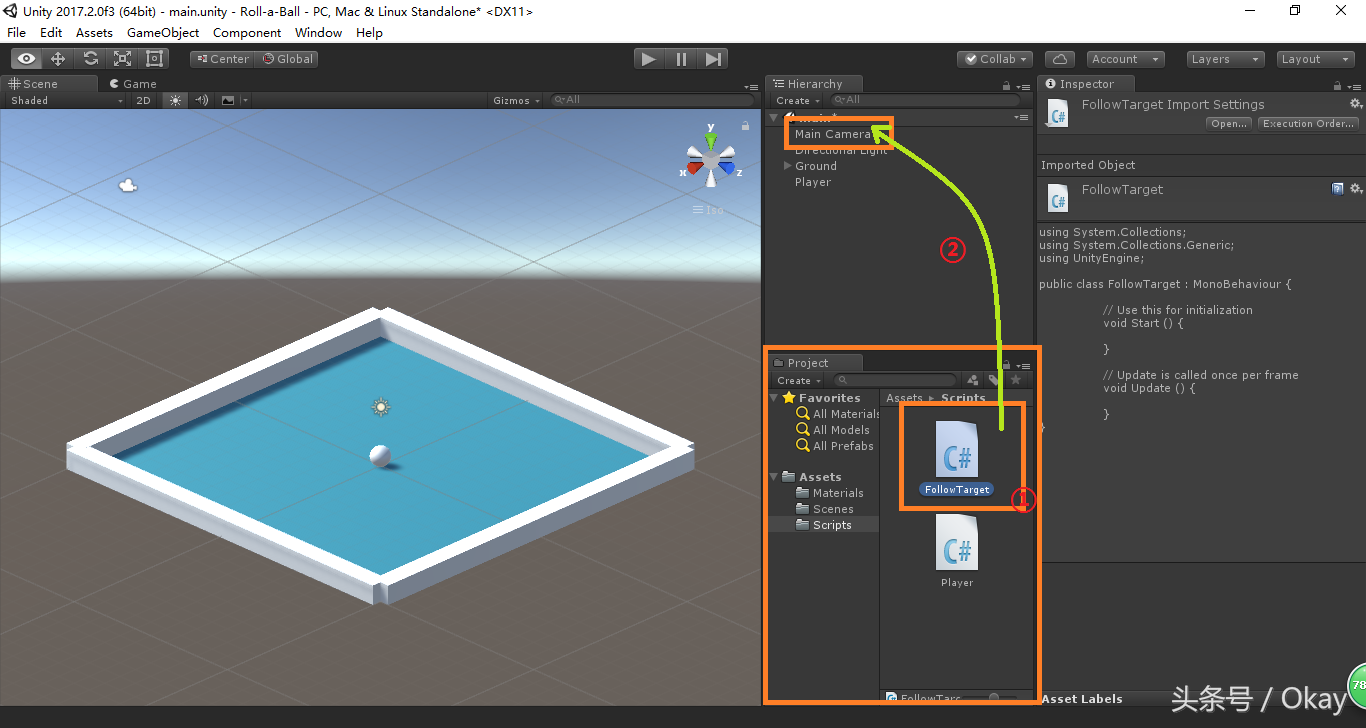
Task: Click the scene orientation gizmo center cube
Action: click(x=711, y=160)
